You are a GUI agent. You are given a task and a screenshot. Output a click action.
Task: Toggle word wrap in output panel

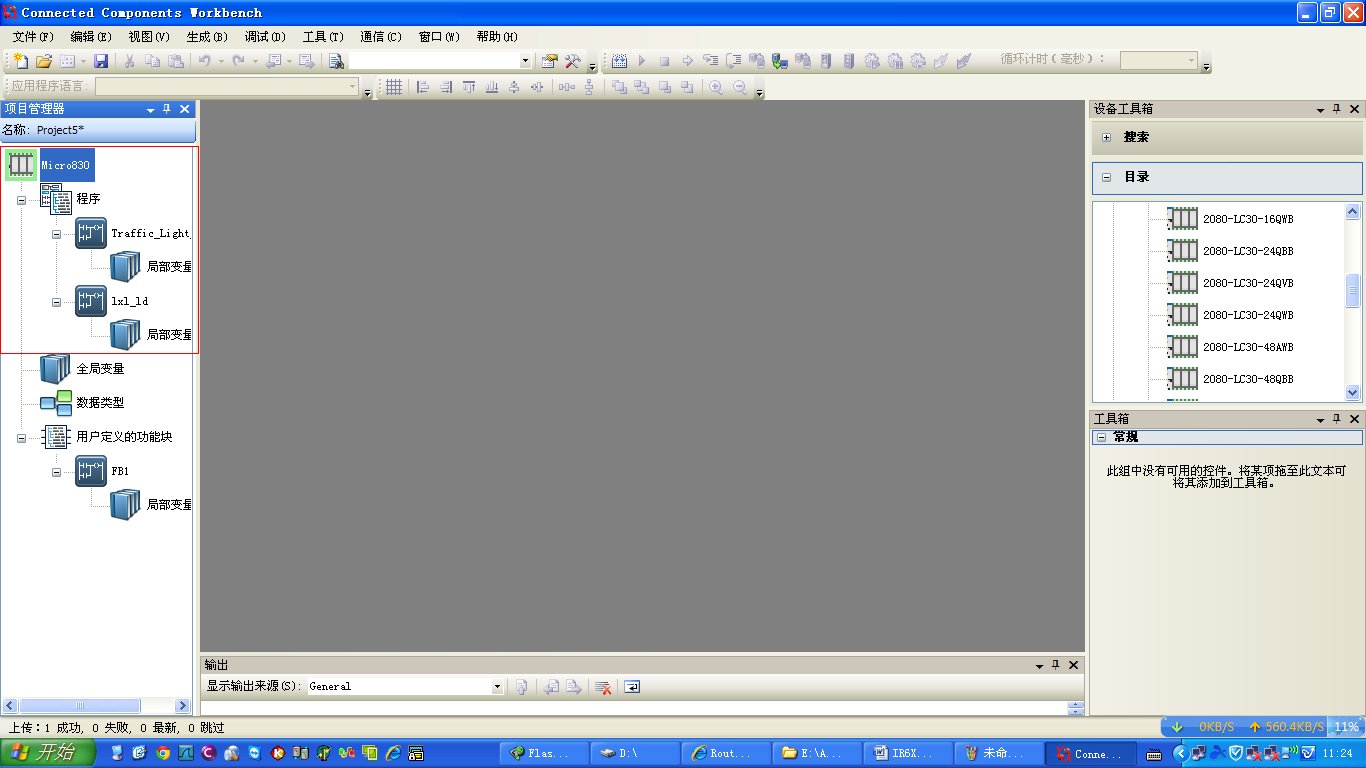(x=632, y=687)
